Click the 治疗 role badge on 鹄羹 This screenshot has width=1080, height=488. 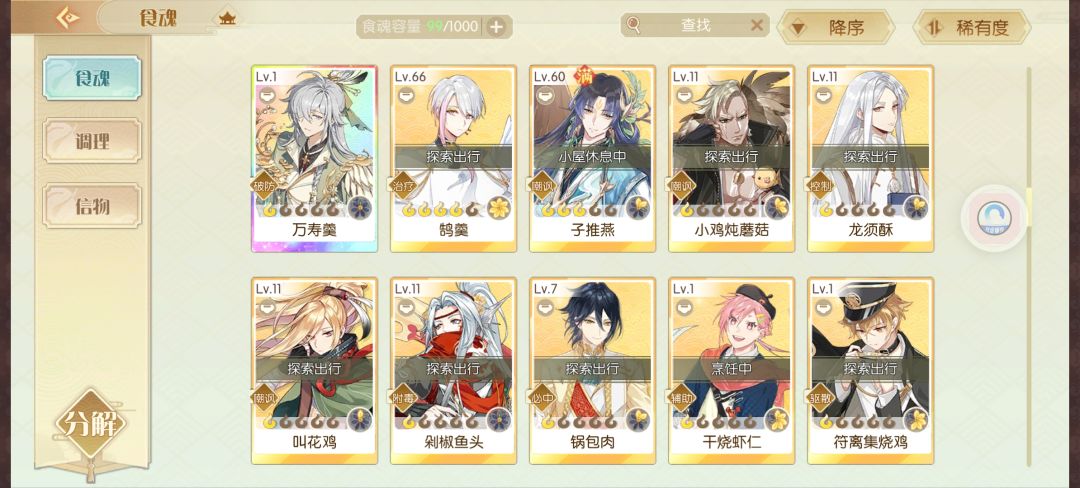coord(404,185)
